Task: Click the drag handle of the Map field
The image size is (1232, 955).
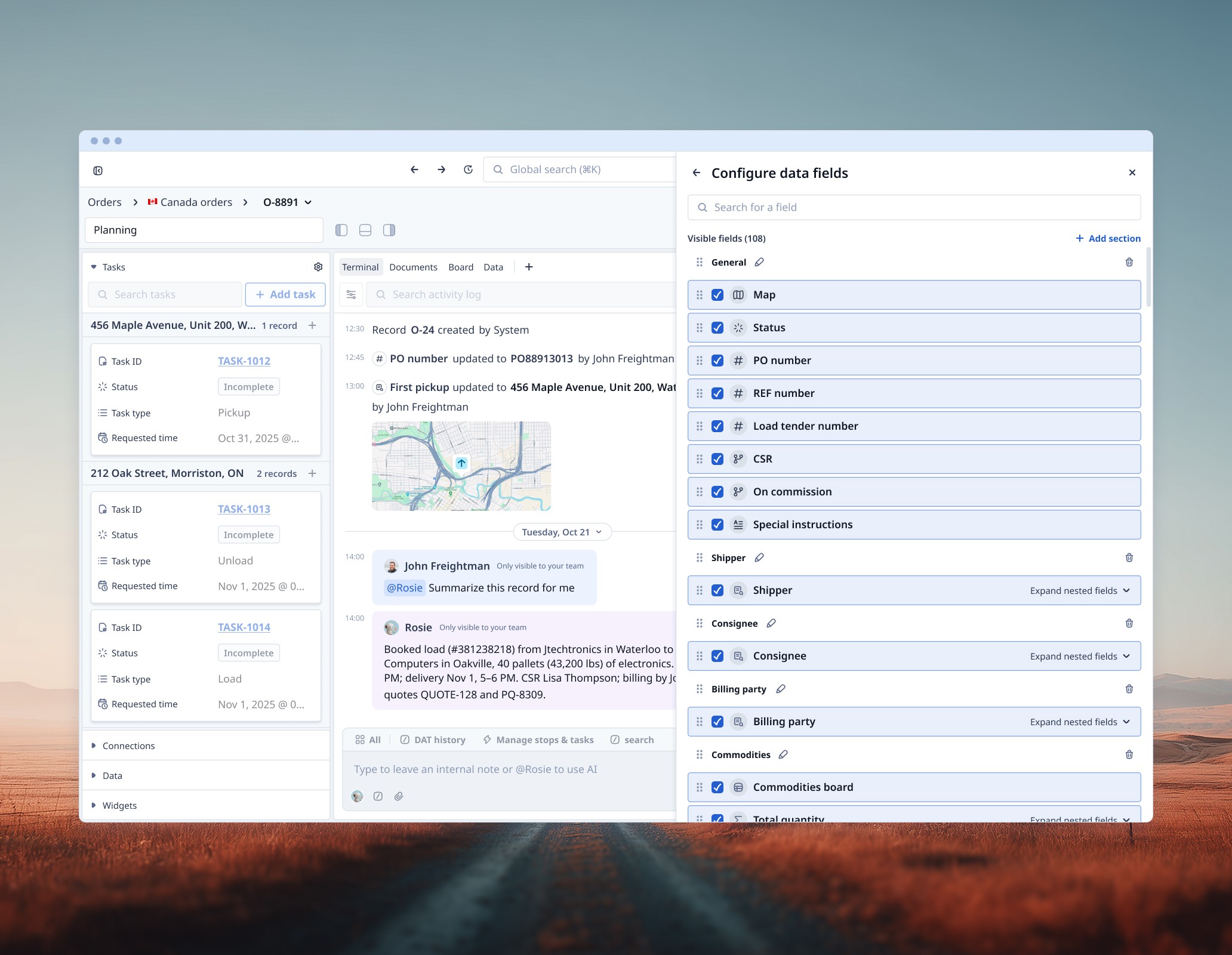Action: (700, 295)
